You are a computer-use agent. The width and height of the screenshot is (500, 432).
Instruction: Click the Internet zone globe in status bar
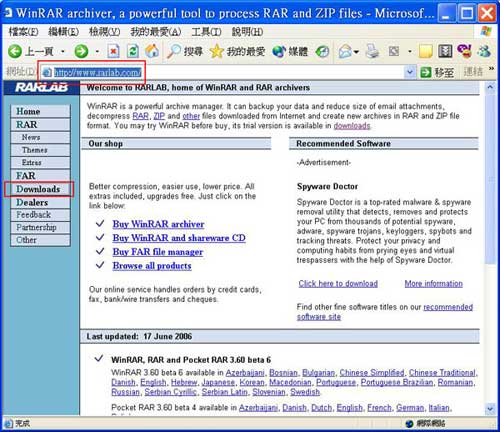point(409,424)
